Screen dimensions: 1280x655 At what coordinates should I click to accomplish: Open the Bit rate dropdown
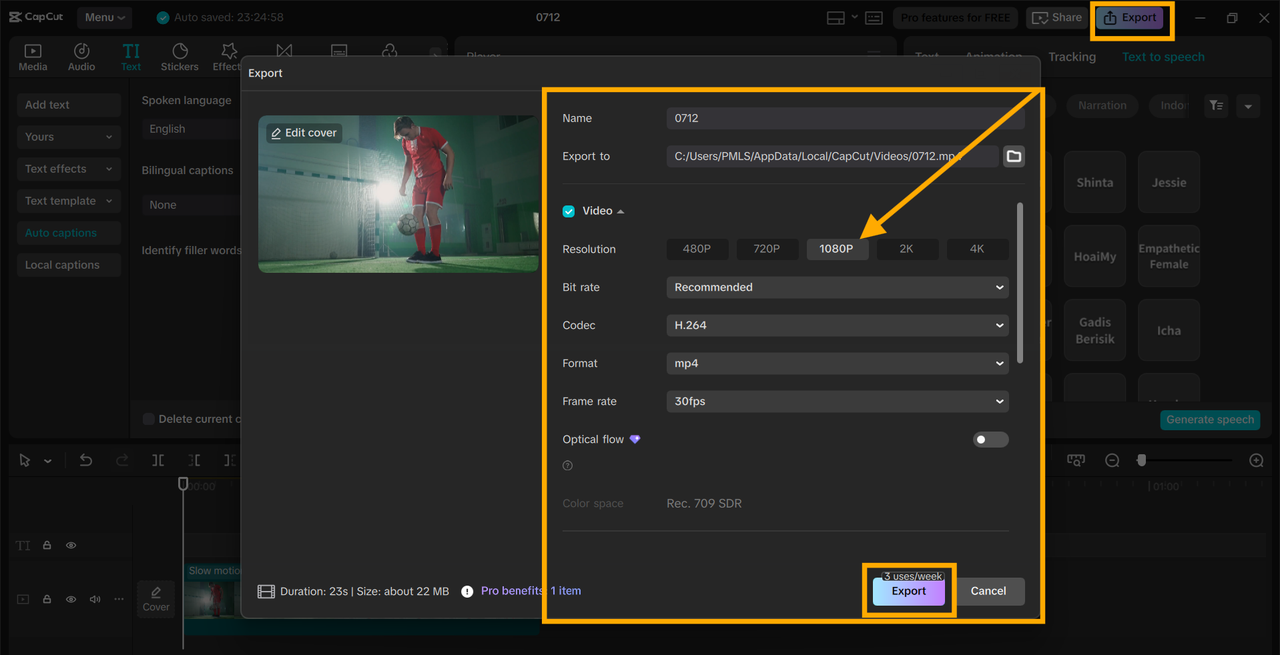[837, 287]
